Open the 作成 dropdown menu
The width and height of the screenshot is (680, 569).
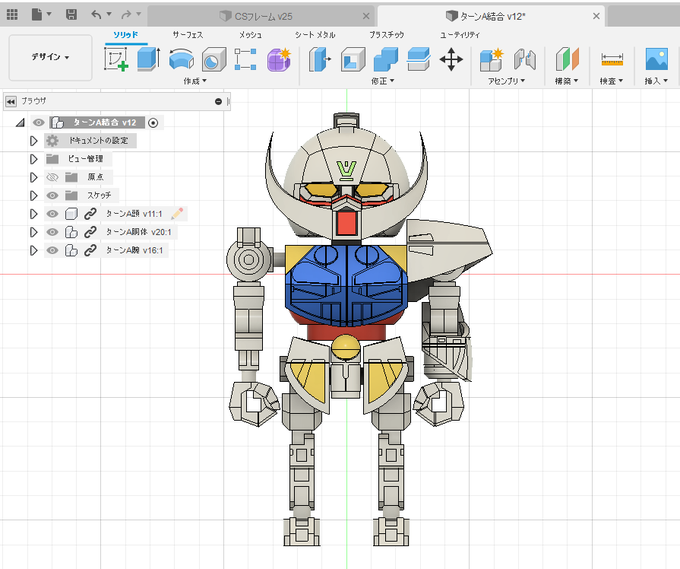pyautogui.click(x=195, y=81)
